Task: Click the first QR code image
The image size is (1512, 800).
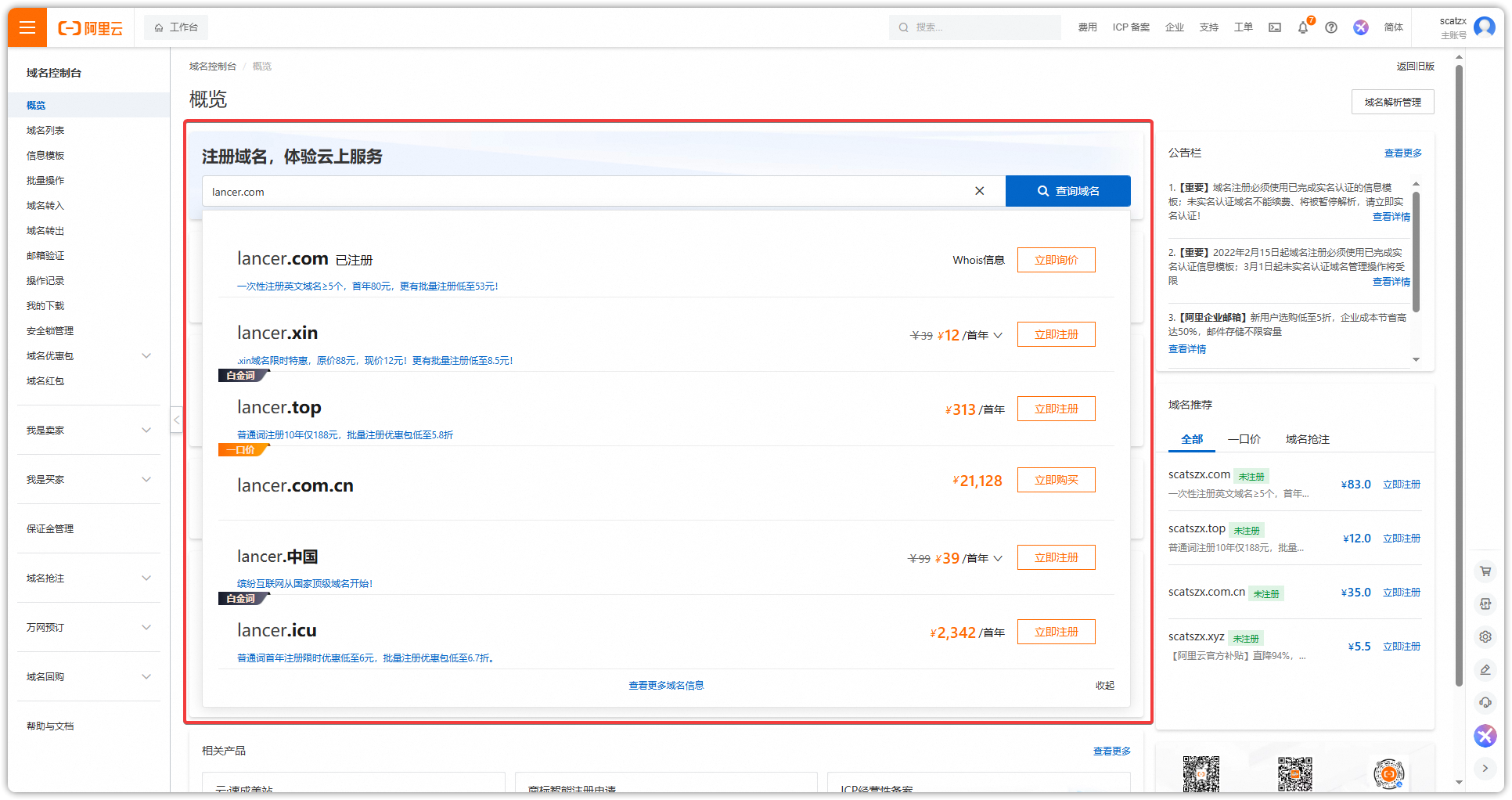Action: tap(1201, 774)
